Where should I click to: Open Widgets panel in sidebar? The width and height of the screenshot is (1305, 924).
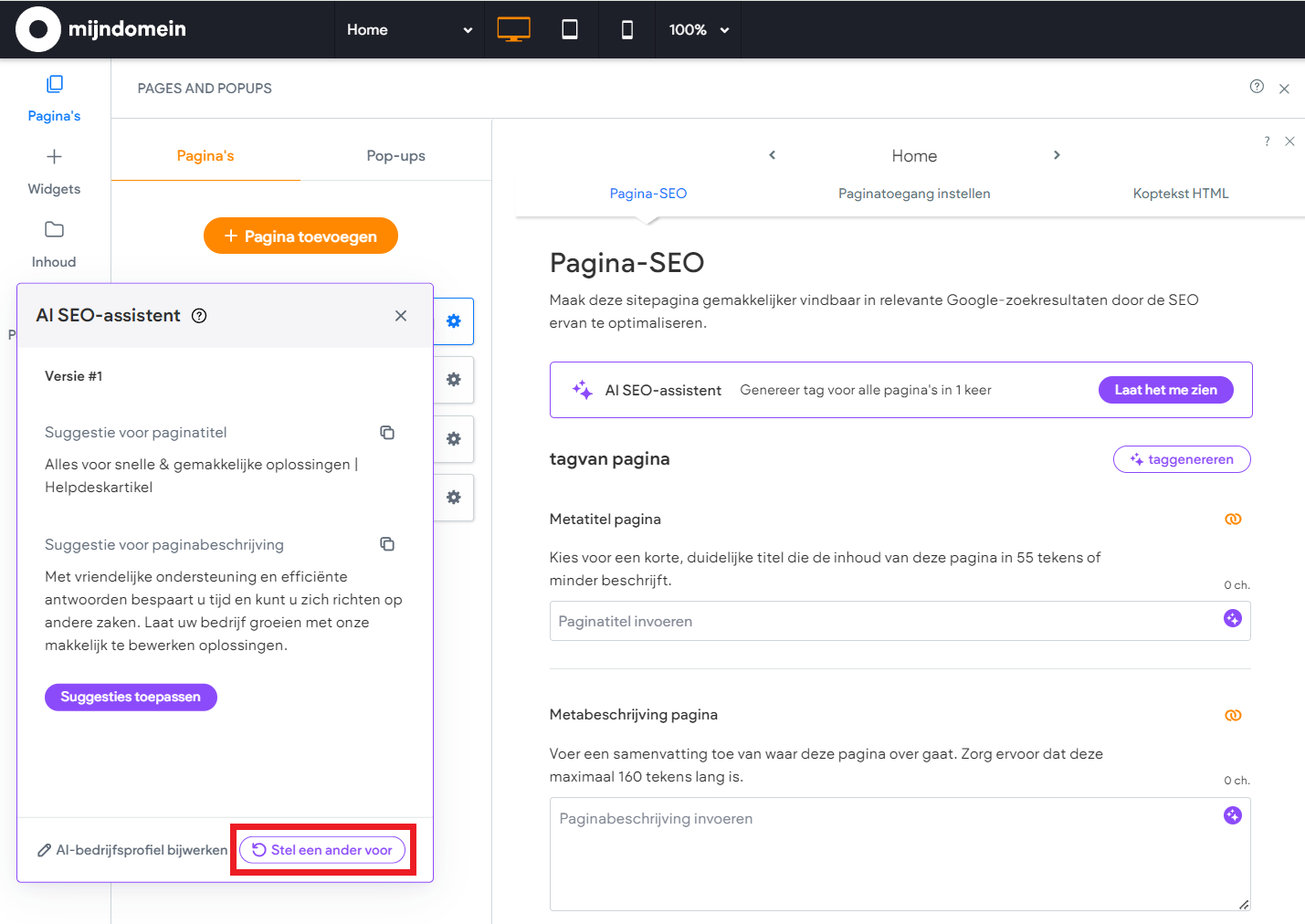click(54, 172)
